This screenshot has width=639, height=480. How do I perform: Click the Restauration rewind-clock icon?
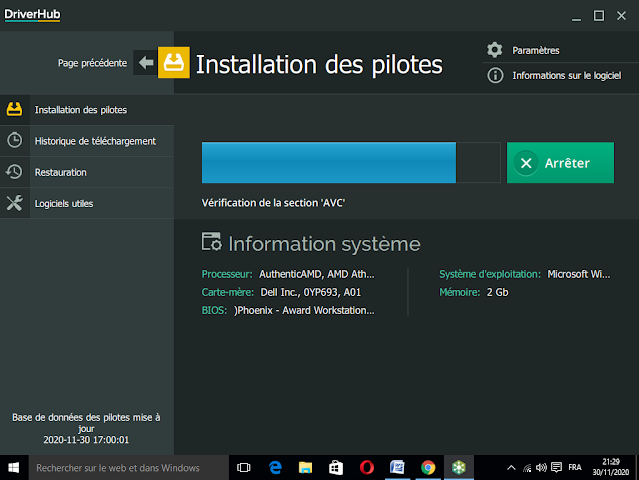click(14, 172)
